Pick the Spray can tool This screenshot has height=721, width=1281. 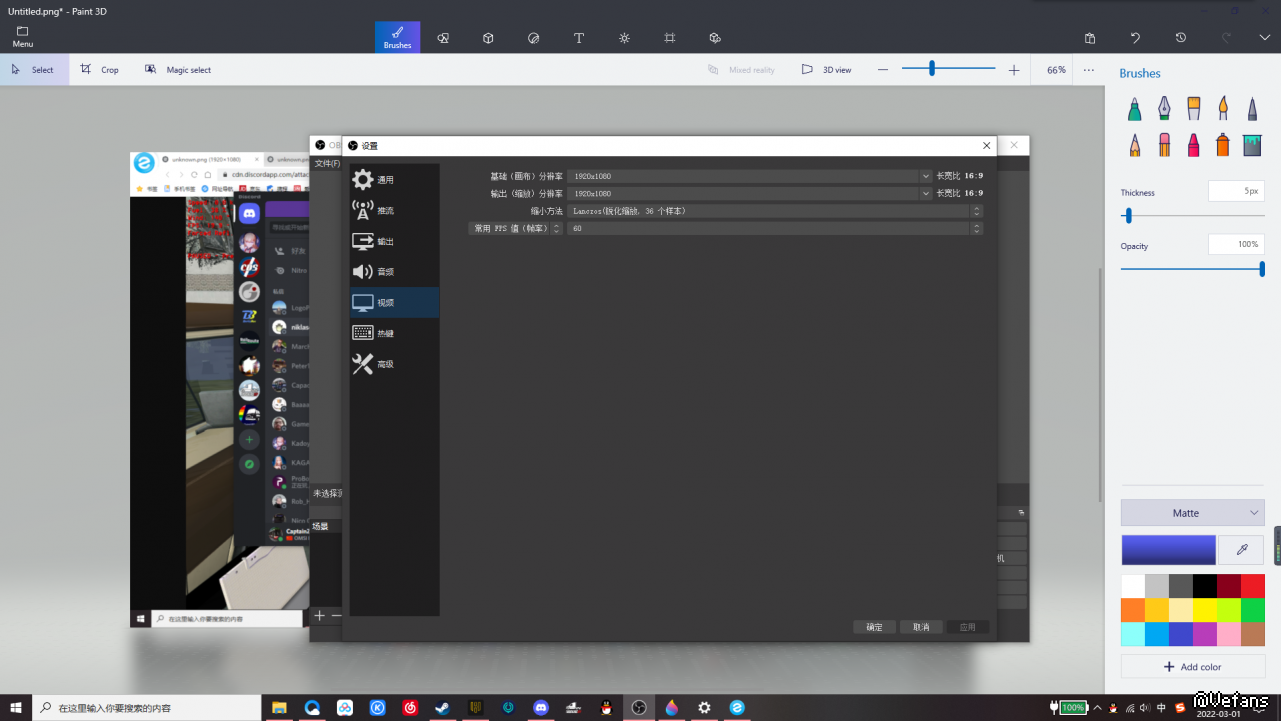pyautogui.click(x=1222, y=145)
